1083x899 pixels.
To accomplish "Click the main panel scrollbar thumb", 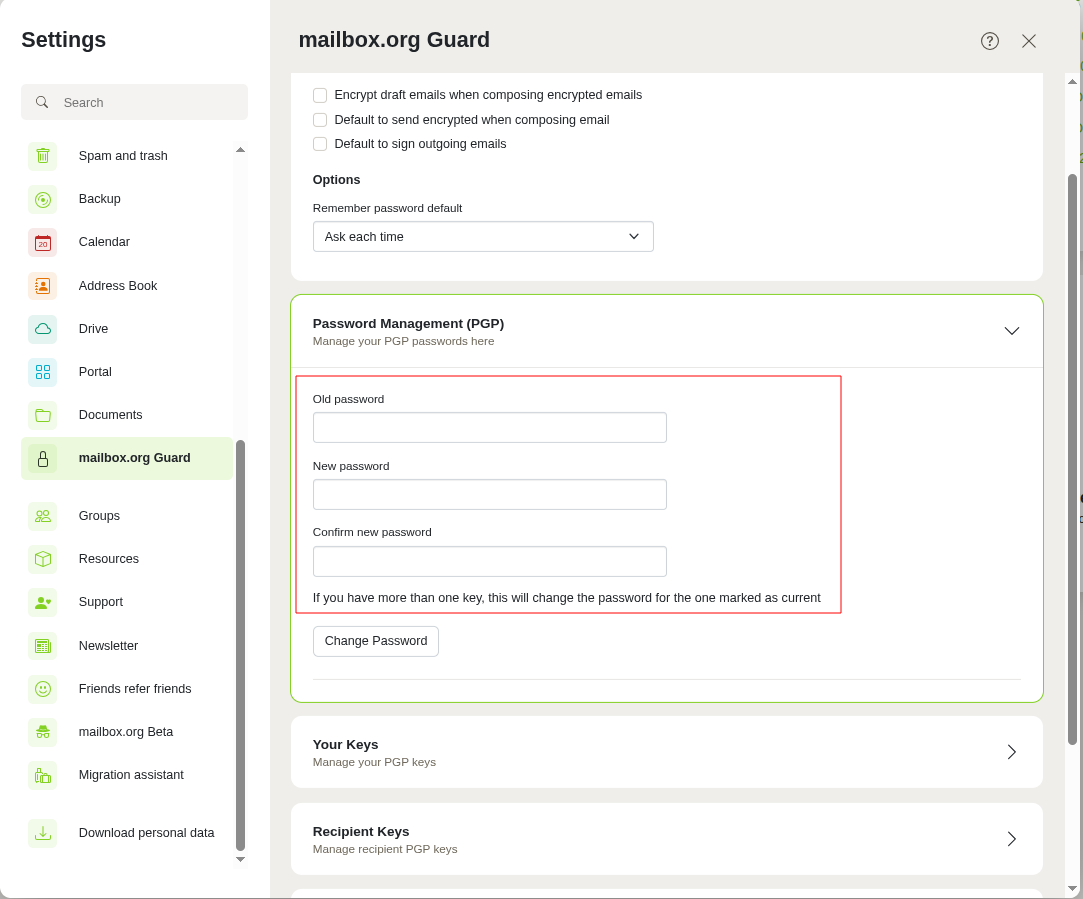I will tap(1072, 459).
